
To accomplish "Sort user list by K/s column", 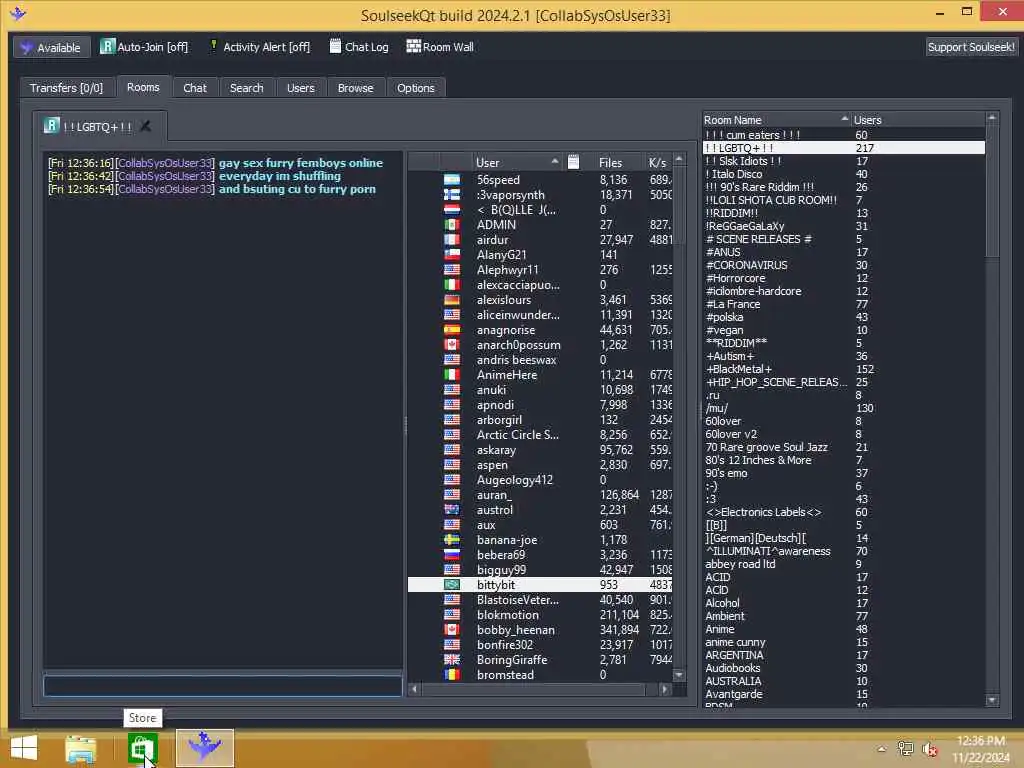I will (x=657, y=162).
